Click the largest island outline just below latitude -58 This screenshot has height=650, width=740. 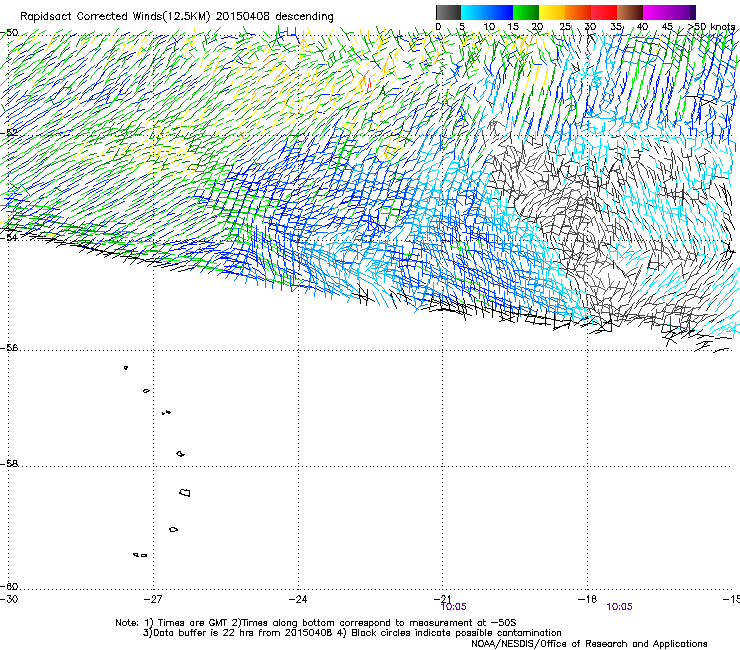[185, 493]
